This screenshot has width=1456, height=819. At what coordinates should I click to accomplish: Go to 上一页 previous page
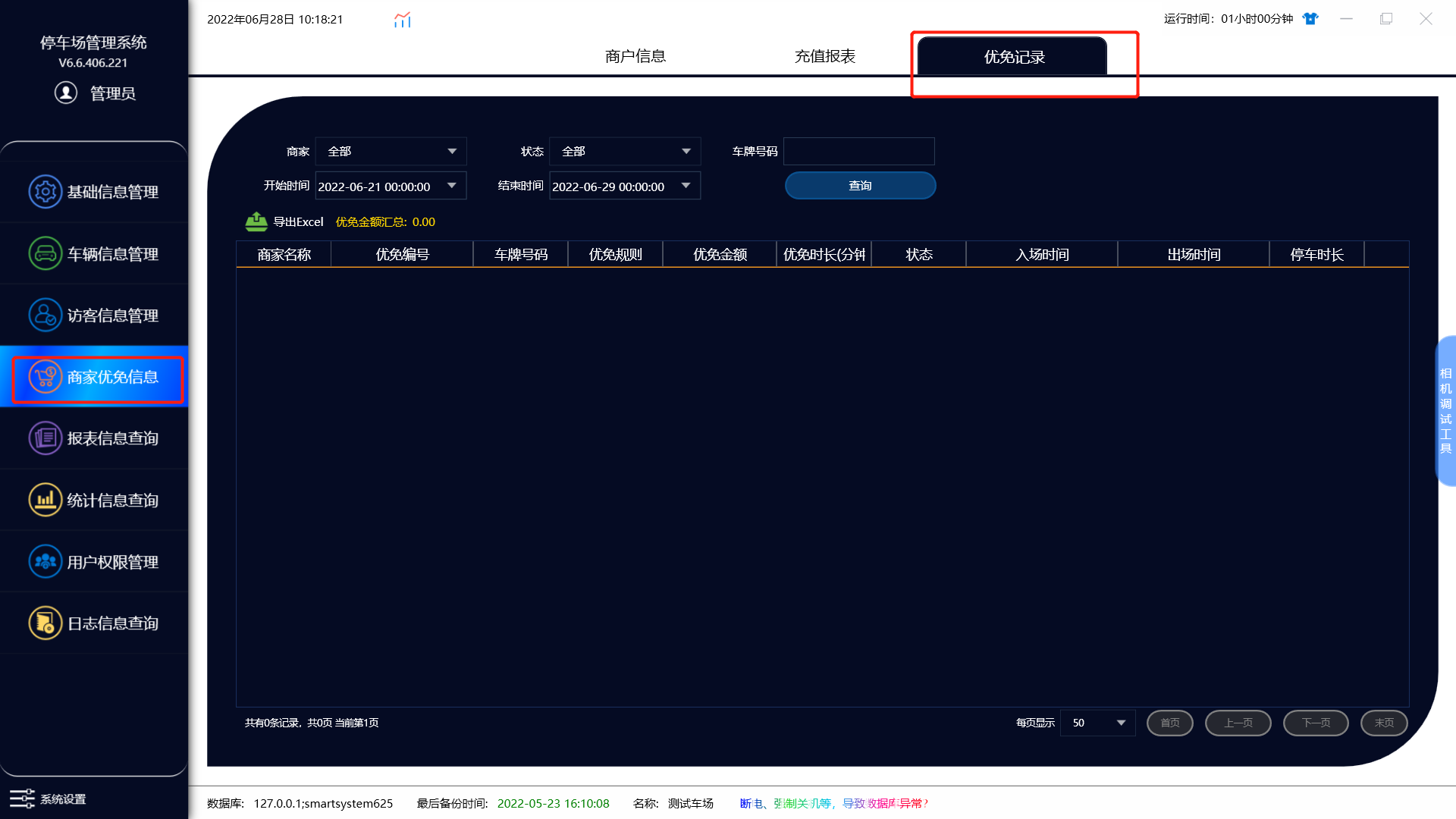point(1238,723)
